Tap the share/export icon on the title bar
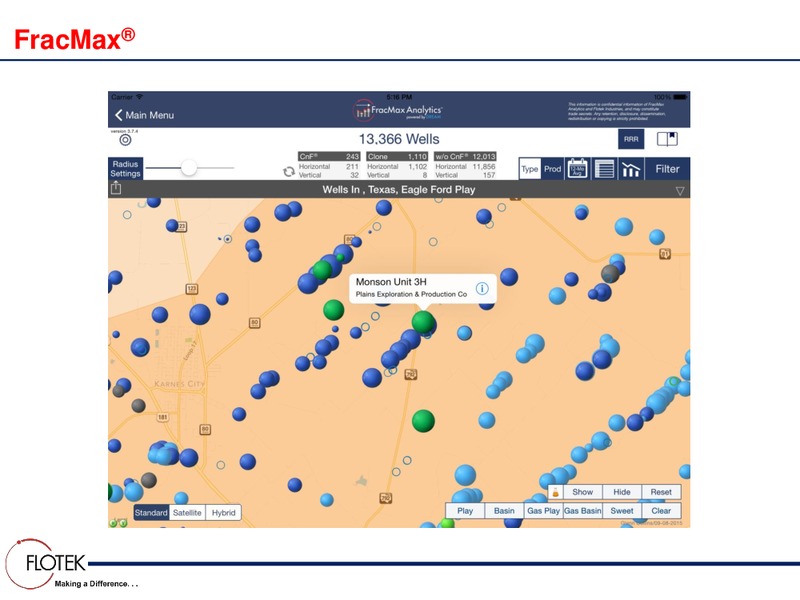Image resolution: width=800 pixels, height=600 pixels. (x=116, y=188)
